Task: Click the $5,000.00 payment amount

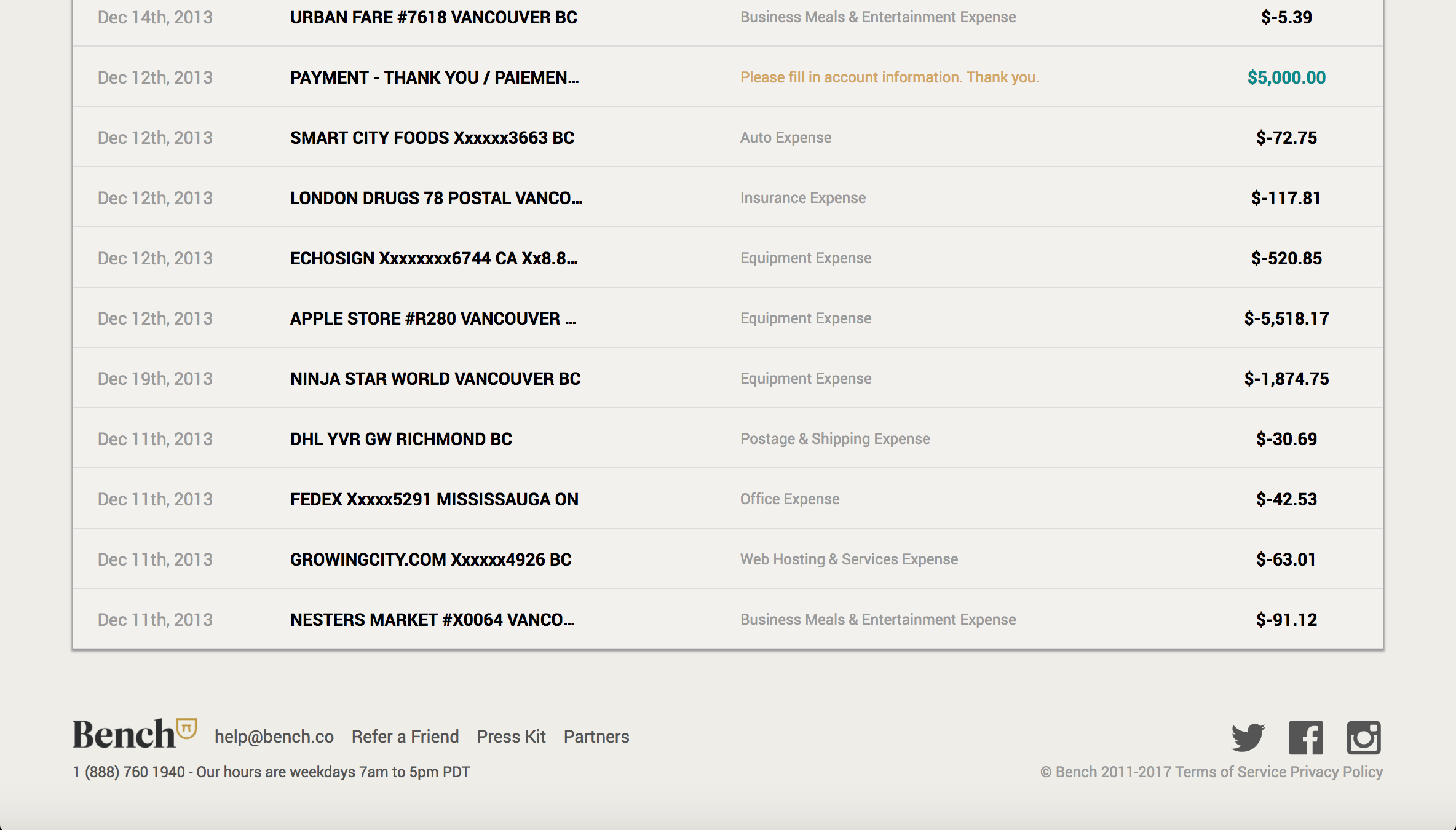Action: tap(1286, 77)
